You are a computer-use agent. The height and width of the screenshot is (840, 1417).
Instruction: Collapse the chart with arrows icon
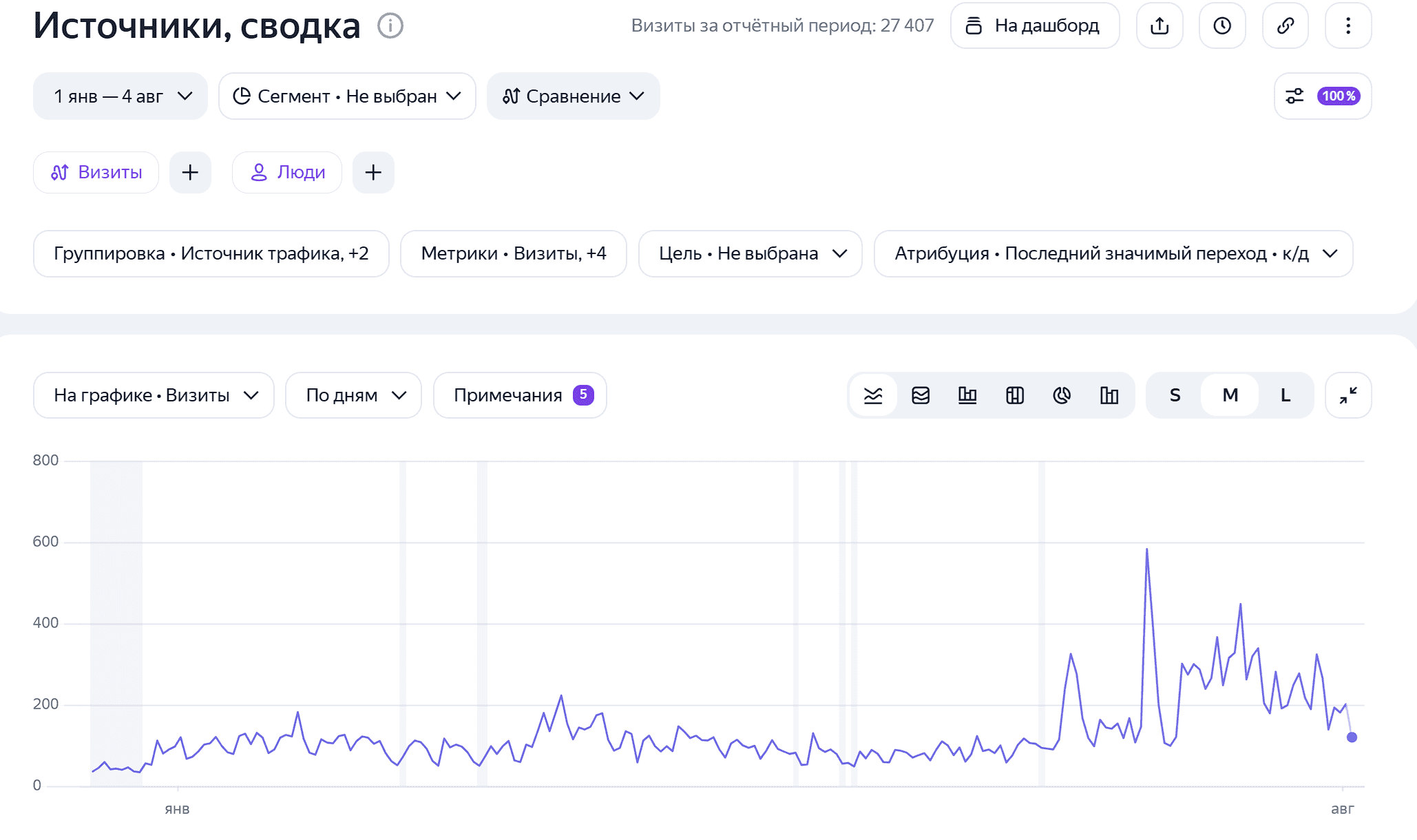coord(1348,395)
